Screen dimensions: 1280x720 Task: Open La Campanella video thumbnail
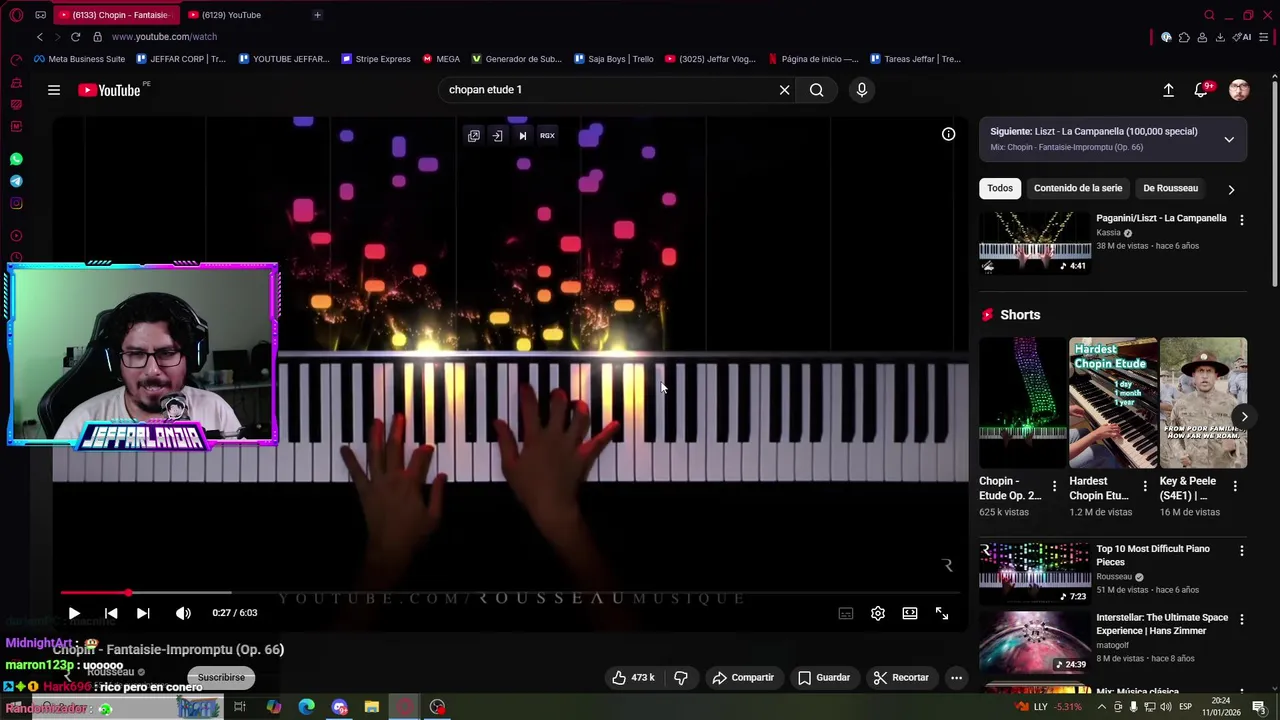pyautogui.click(x=1035, y=242)
